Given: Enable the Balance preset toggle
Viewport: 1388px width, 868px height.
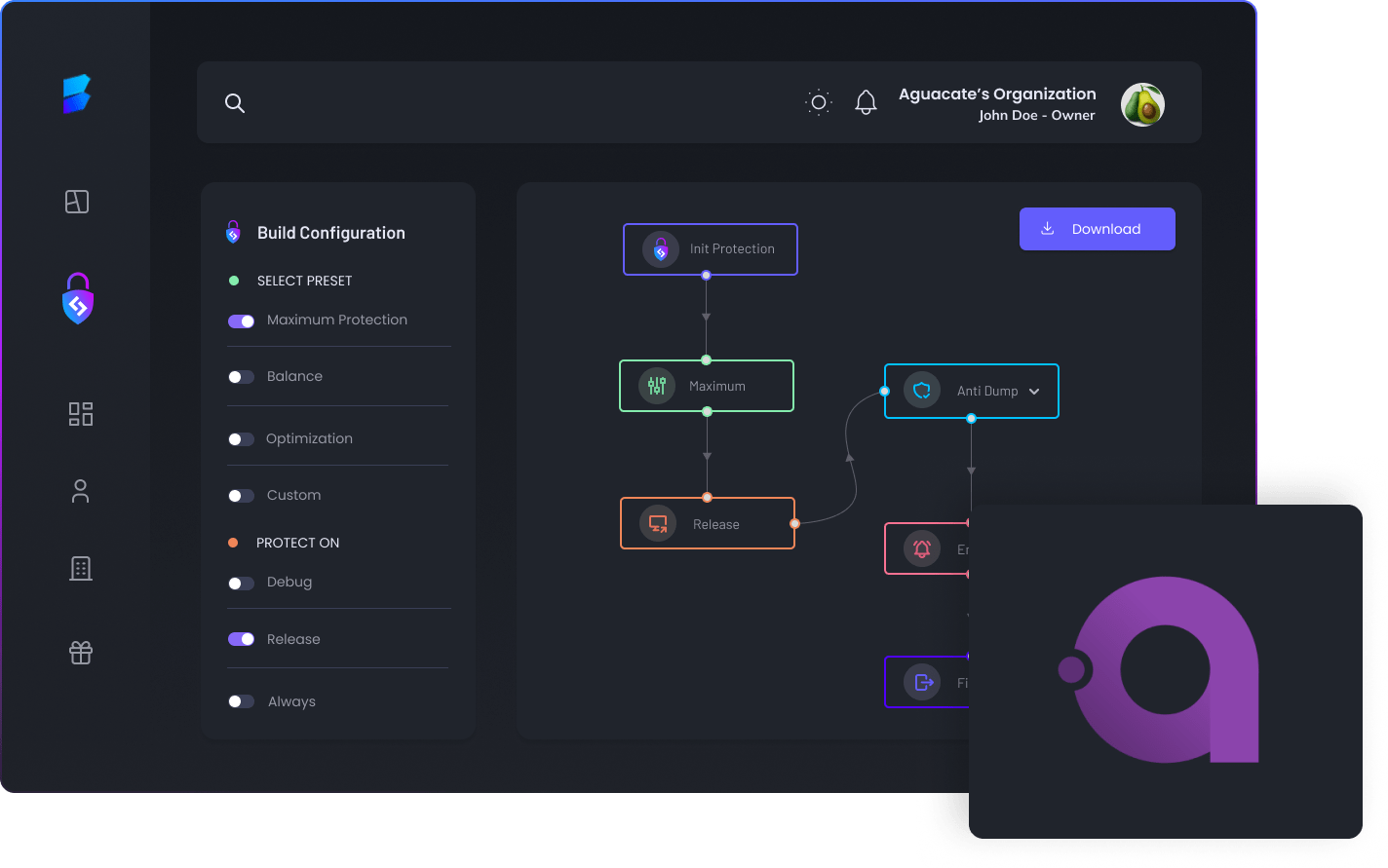Looking at the screenshot, I should click(241, 377).
